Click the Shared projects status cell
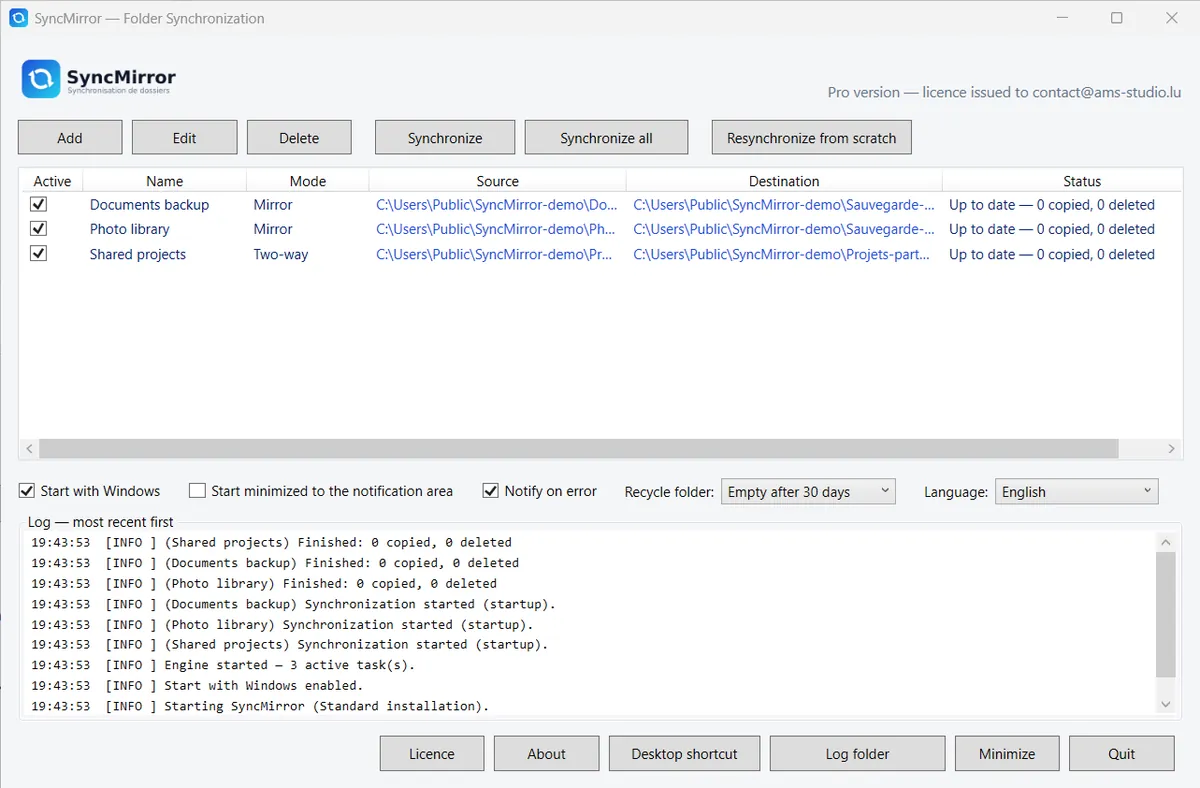 coord(1052,254)
